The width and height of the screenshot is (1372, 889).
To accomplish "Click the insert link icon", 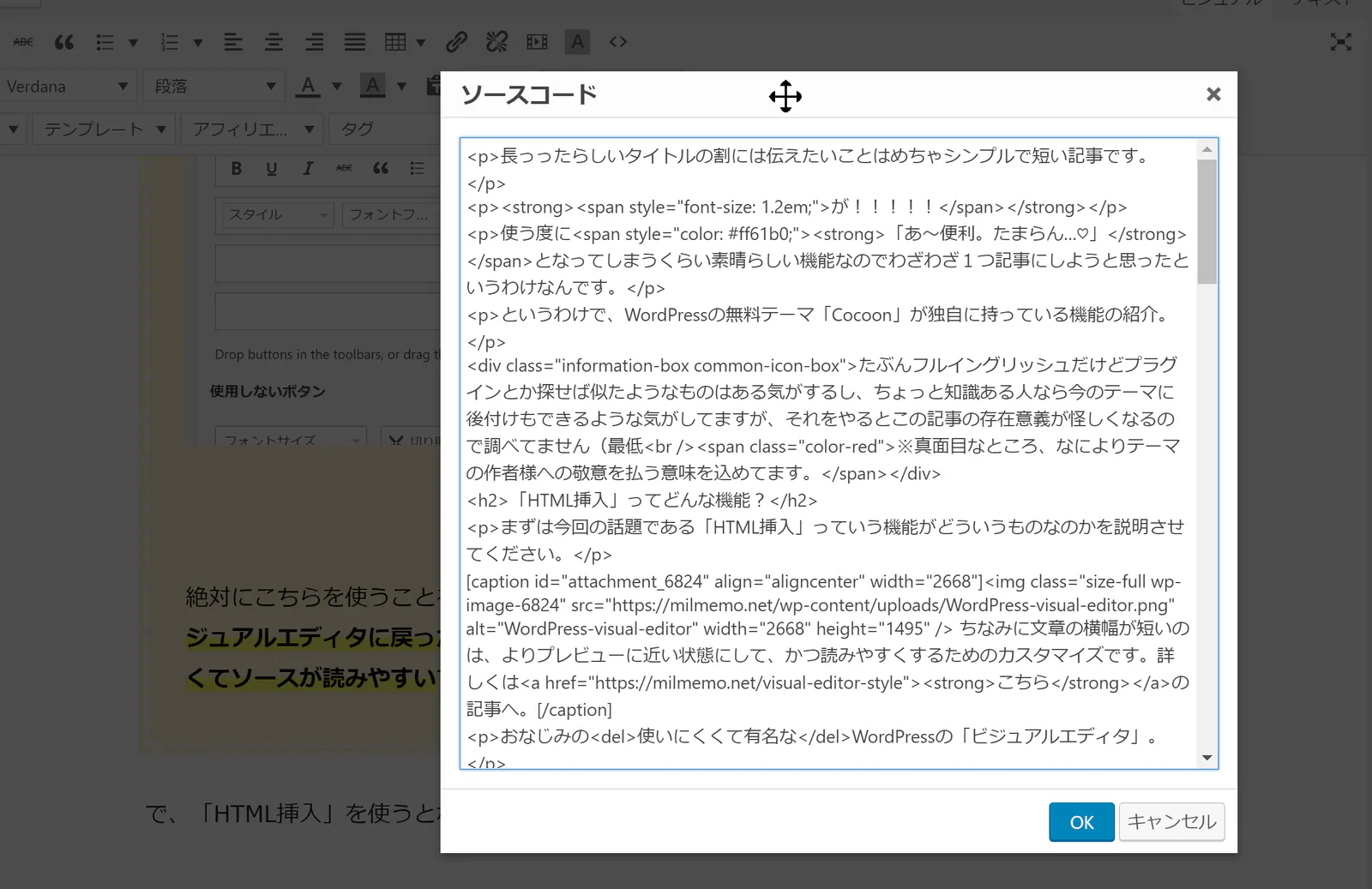I will [x=456, y=41].
